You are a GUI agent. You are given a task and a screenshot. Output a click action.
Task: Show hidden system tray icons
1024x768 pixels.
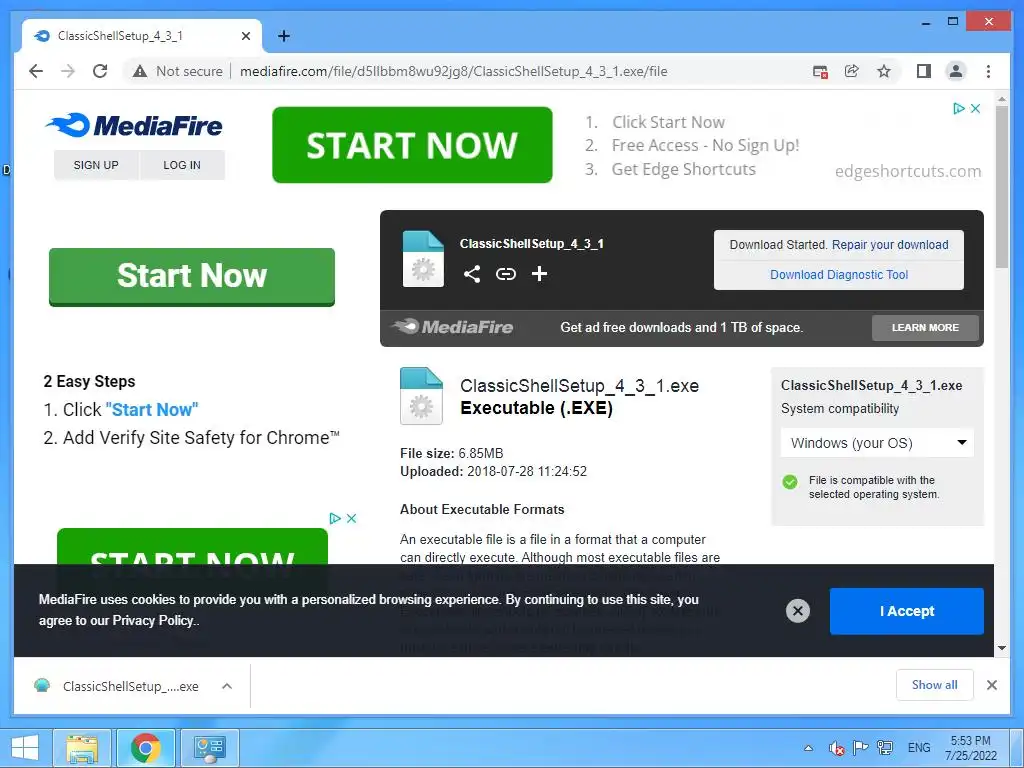808,748
